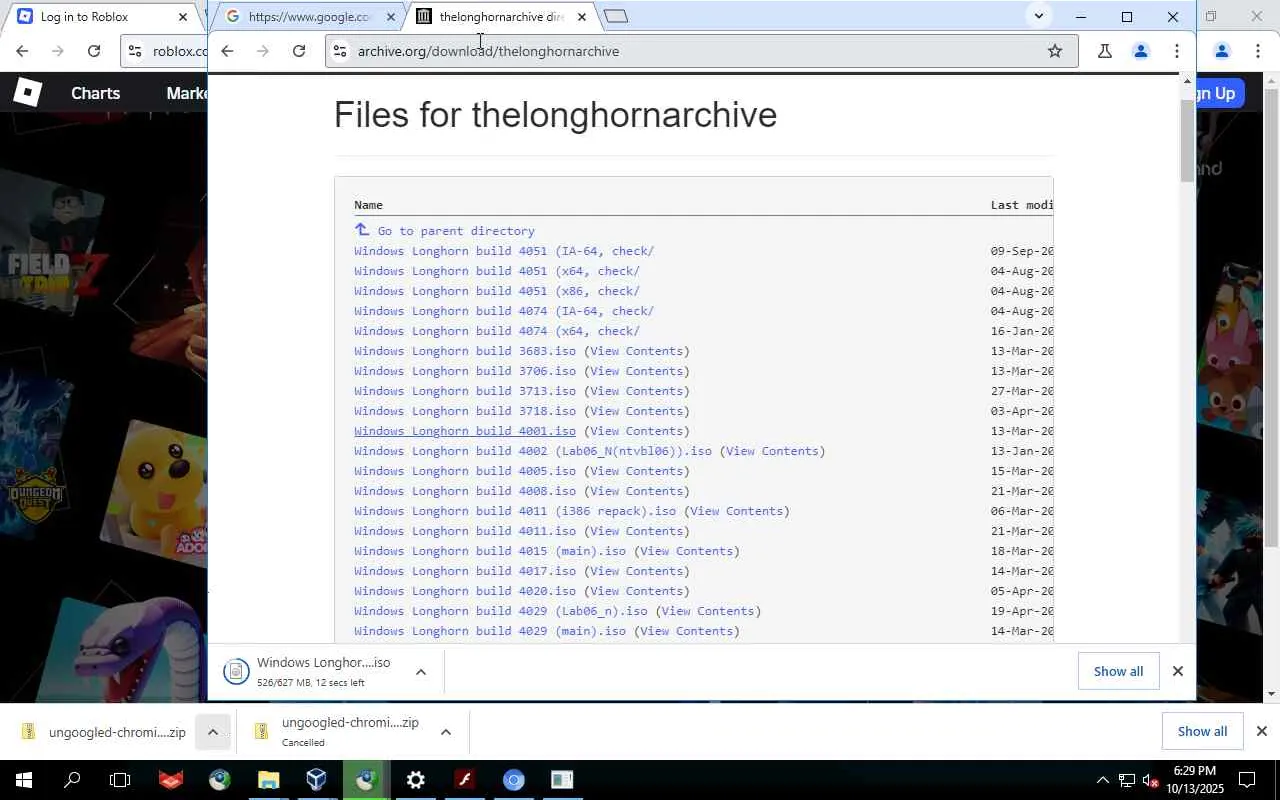This screenshot has height=800, width=1280.
Task: Open the profile icon in the archive.org window
Action: 1140,51
